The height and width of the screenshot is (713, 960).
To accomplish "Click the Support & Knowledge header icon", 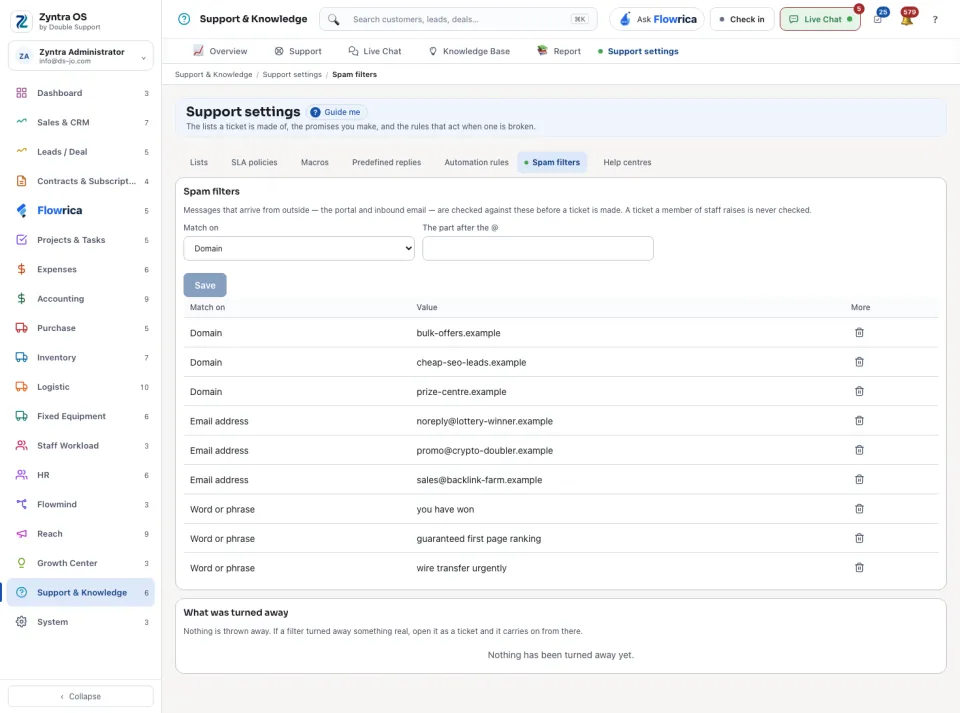I will coord(184,19).
